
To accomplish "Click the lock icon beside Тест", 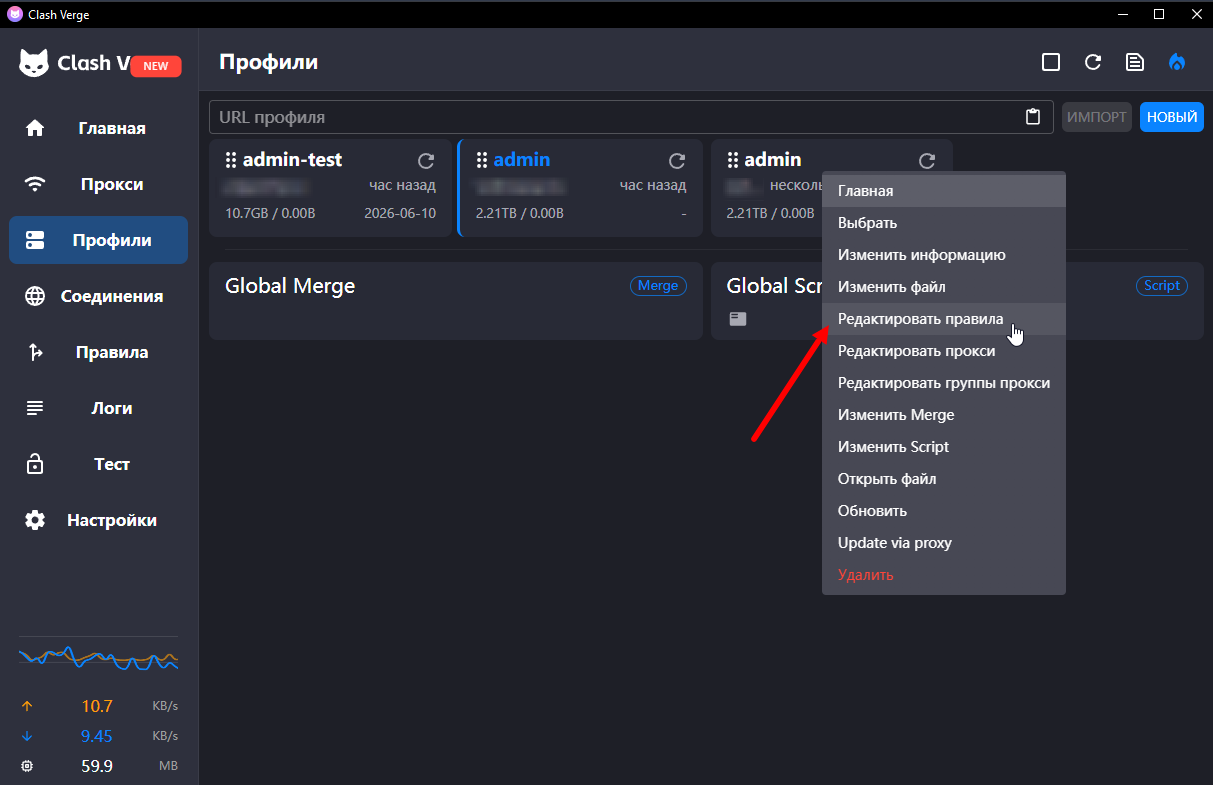I will point(35,464).
